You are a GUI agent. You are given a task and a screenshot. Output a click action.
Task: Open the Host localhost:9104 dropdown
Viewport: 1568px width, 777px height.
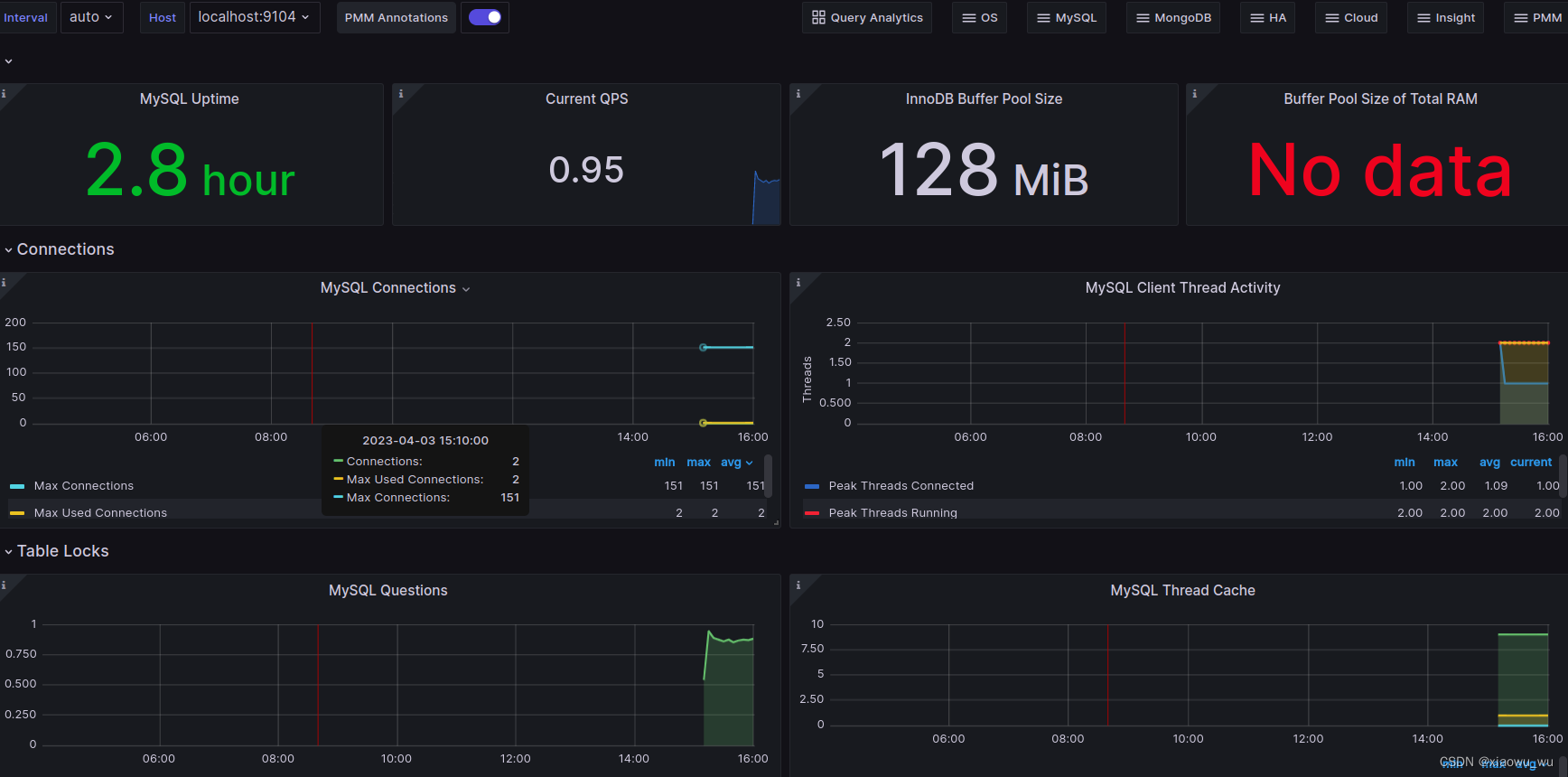click(255, 17)
